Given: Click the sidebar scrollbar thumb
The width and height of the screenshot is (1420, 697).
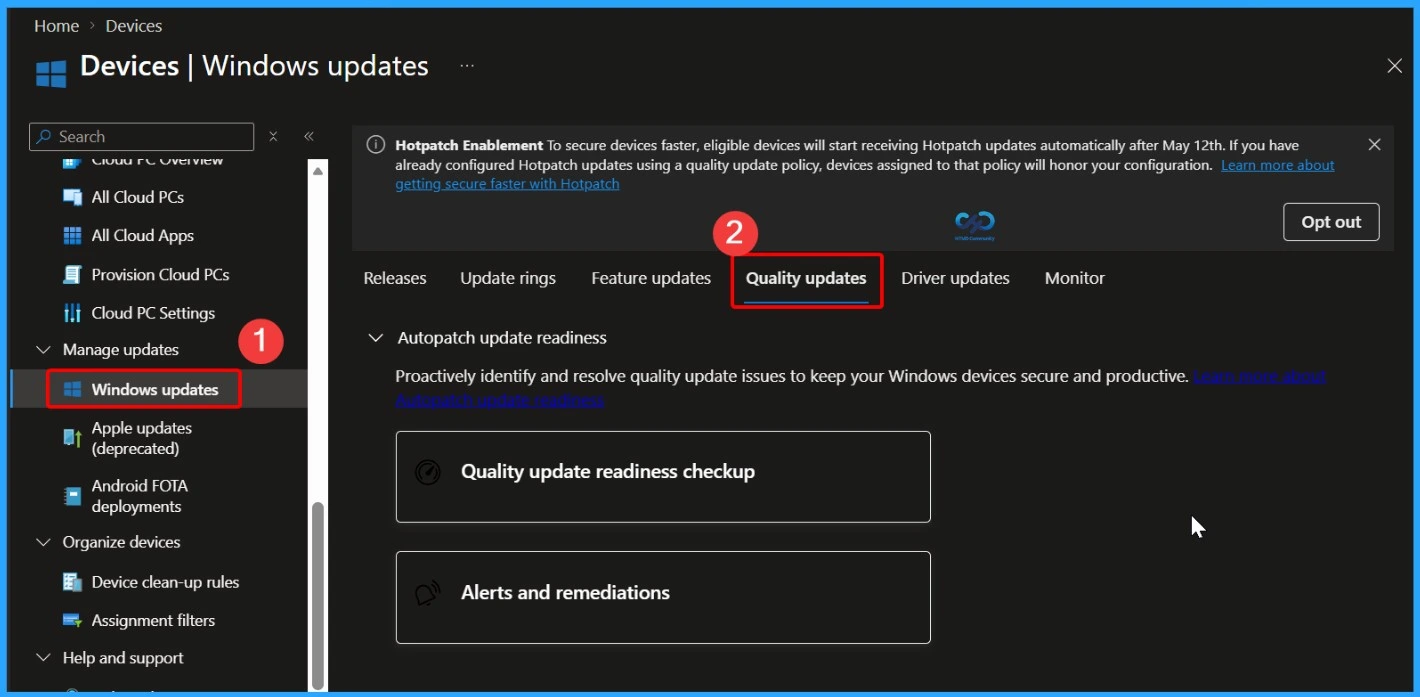Looking at the screenshot, I should click(318, 594).
